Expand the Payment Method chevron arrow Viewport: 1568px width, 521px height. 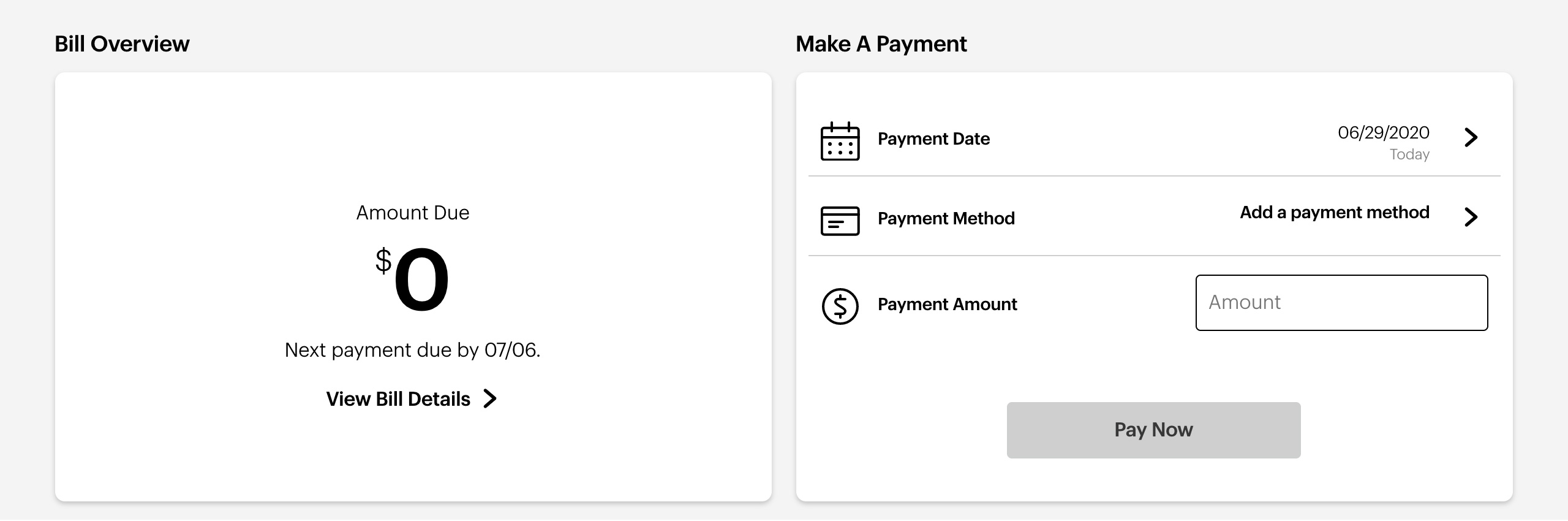(1471, 217)
